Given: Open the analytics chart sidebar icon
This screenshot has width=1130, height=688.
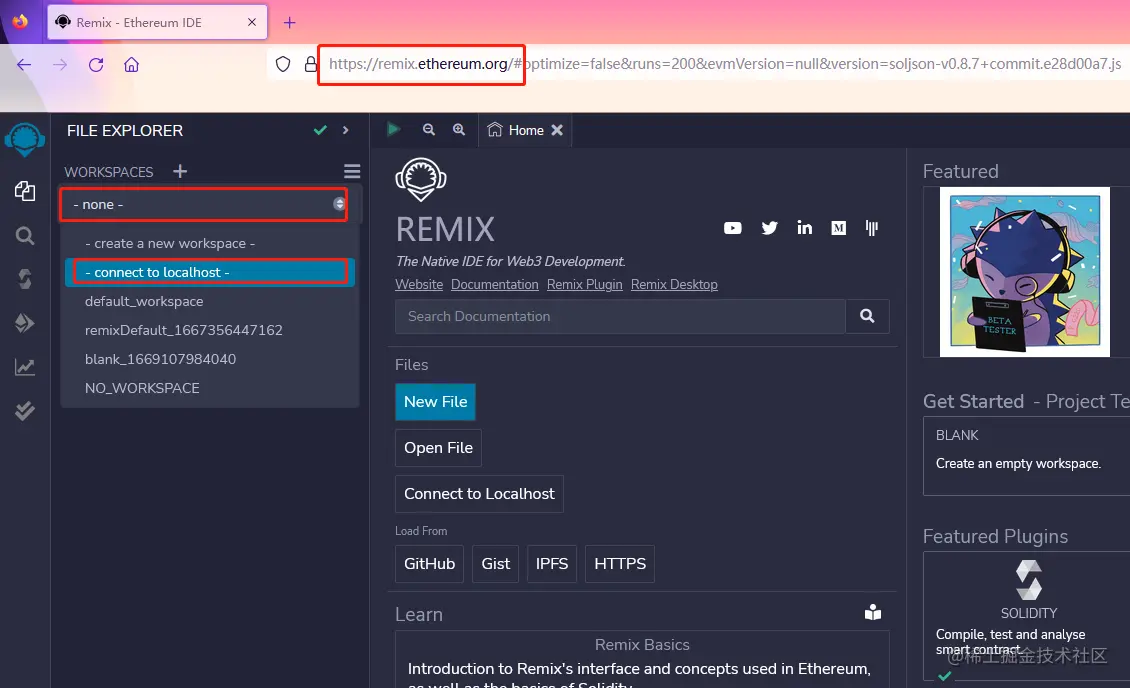Looking at the screenshot, I should point(25,367).
